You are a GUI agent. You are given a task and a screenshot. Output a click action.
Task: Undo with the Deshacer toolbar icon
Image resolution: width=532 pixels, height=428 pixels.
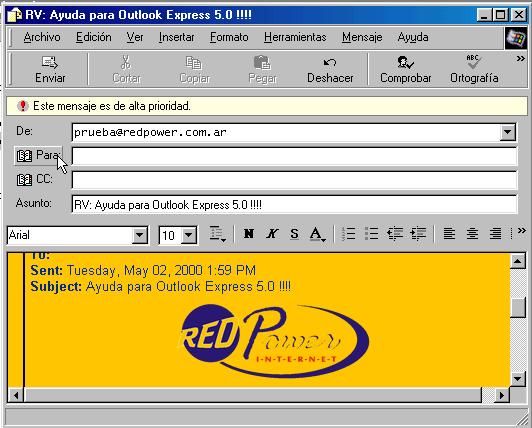tap(330, 70)
